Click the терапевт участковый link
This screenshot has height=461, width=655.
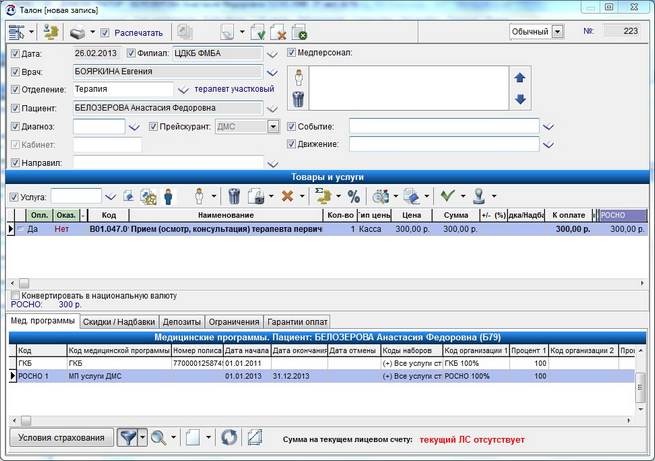(x=234, y=89)
